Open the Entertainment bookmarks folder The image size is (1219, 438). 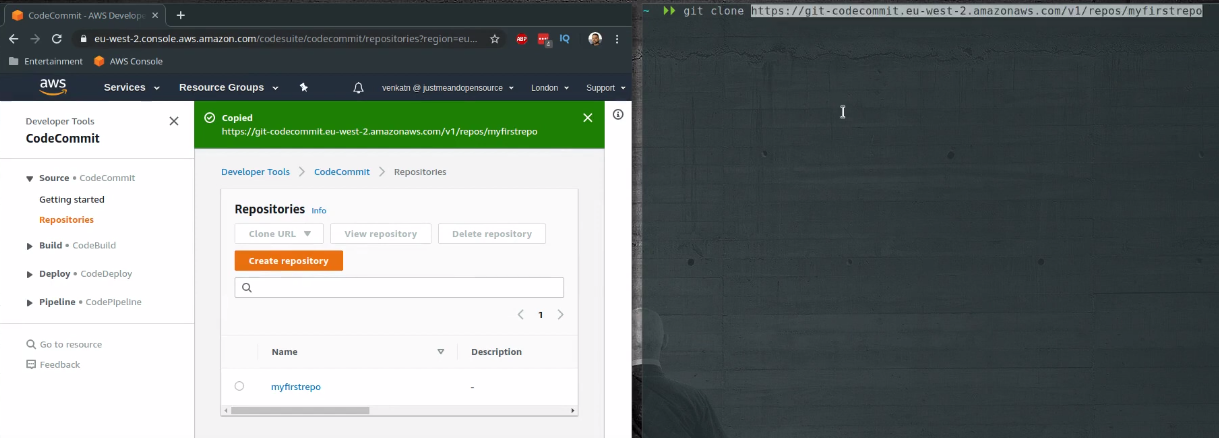pos(46,61)
